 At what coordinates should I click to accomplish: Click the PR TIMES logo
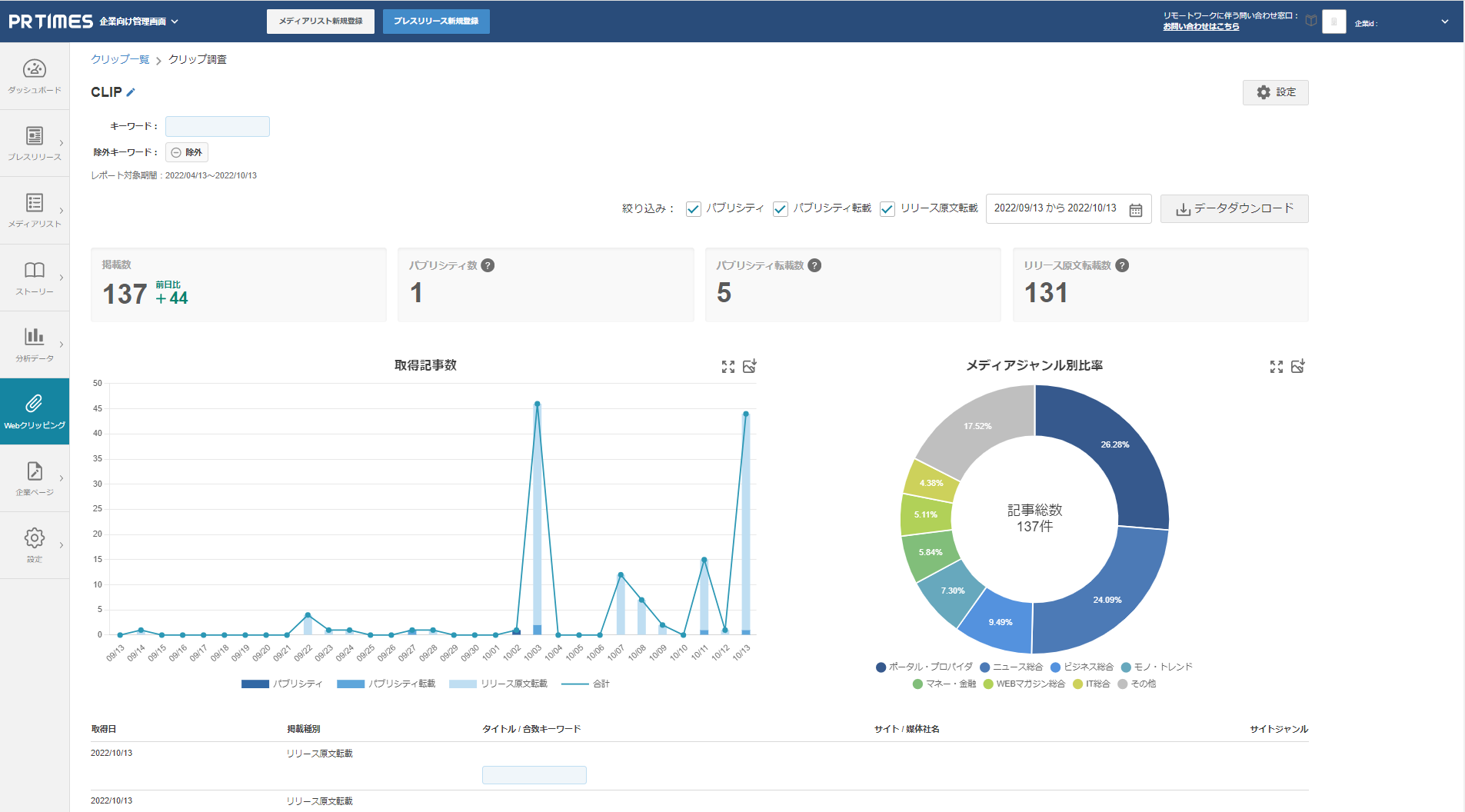[51, 22]
